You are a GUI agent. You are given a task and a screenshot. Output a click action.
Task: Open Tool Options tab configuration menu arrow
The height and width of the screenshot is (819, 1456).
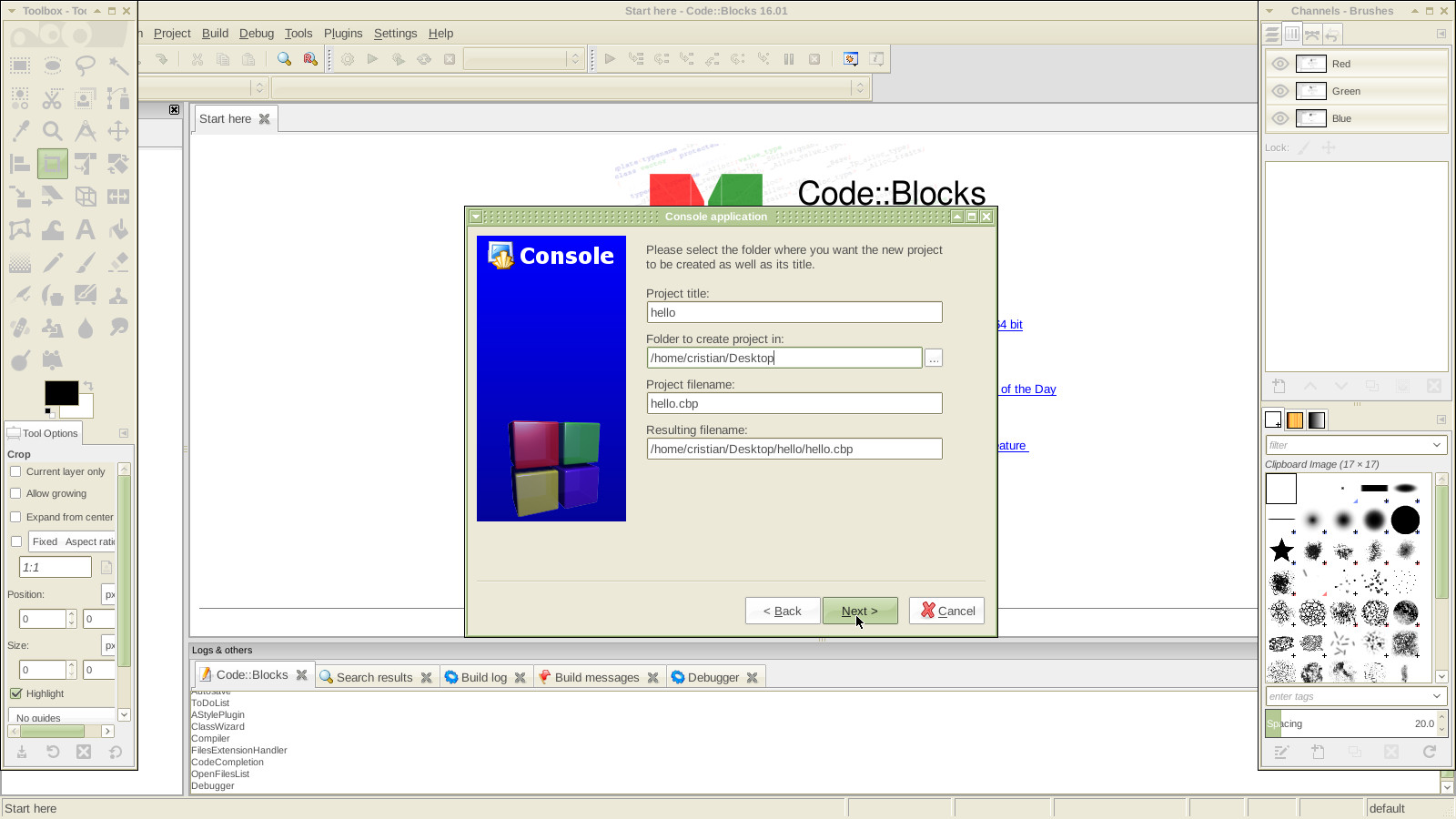tap(124, 433)
